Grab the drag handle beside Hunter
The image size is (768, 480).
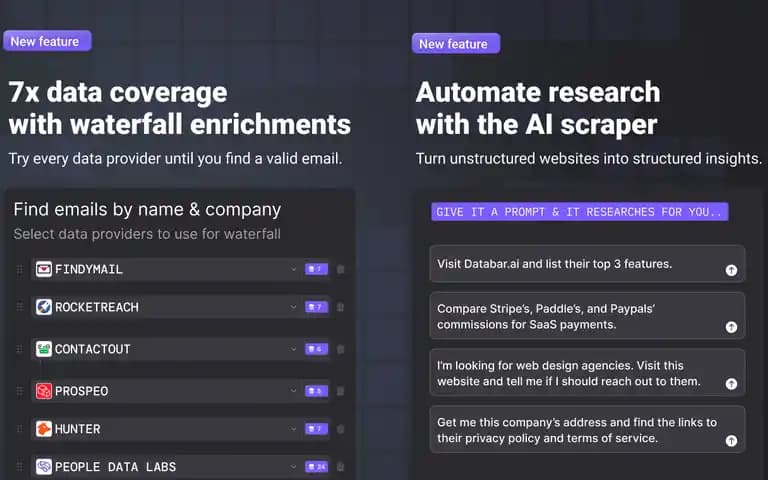(20, 429)
